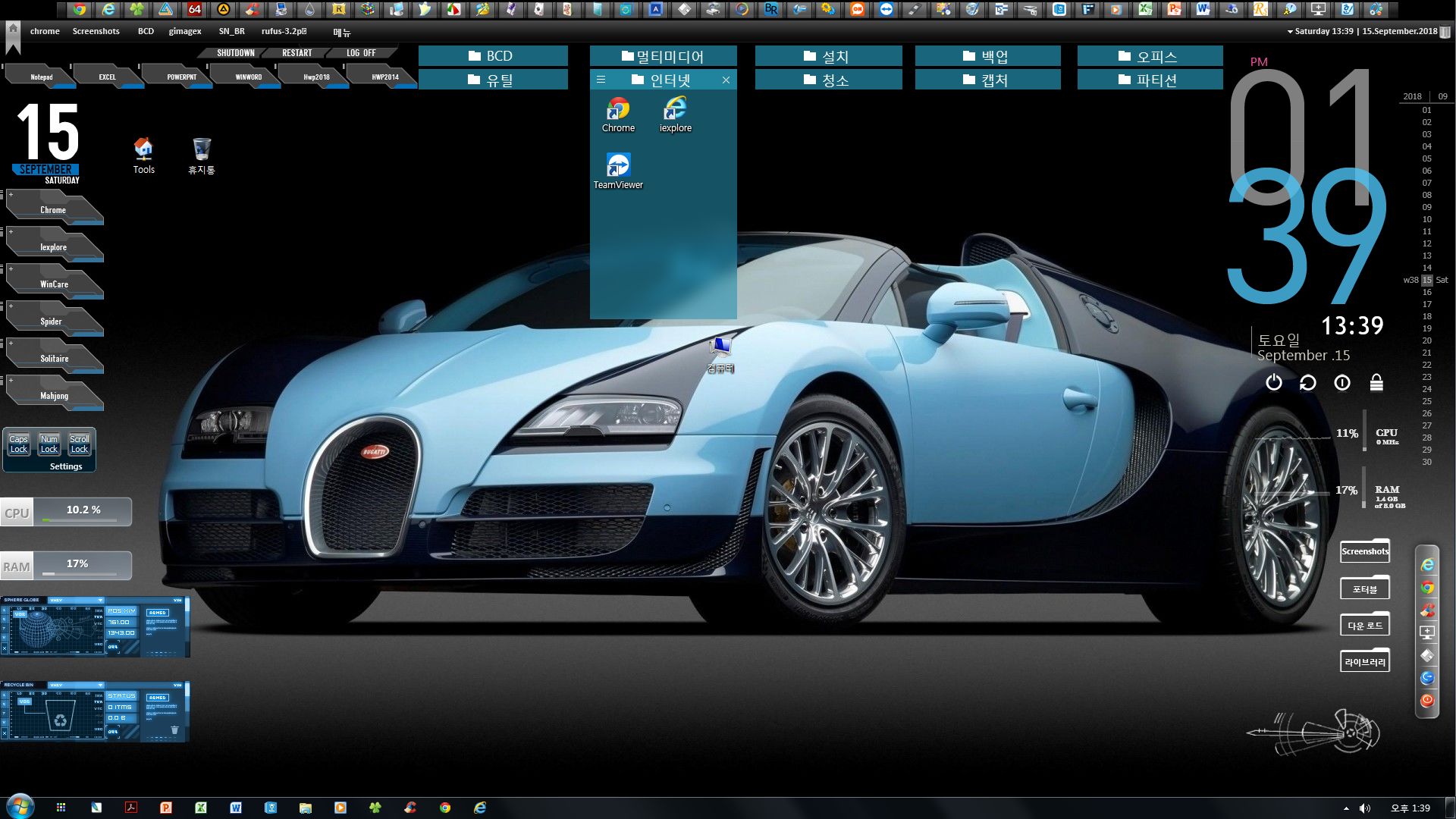
Task: Click Windows Start orb button
Action: (20, 806)
